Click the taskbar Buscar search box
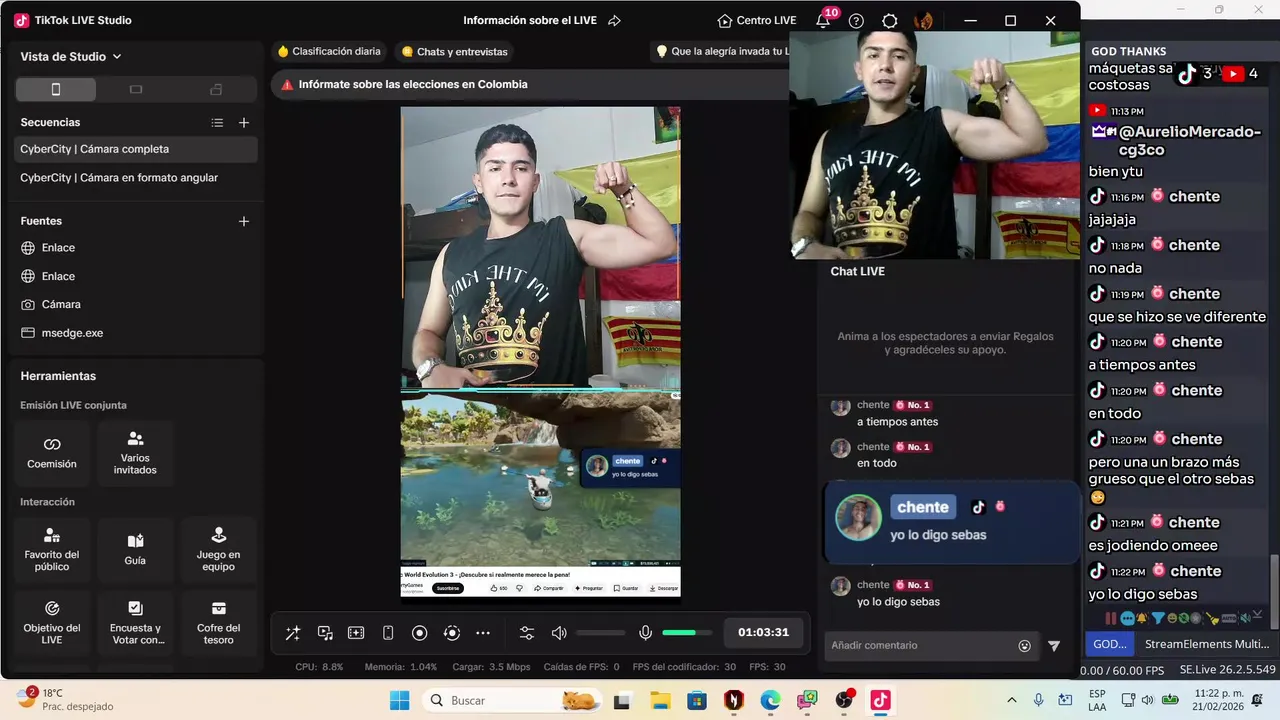The image size is (1280, 720). (514, 700)
